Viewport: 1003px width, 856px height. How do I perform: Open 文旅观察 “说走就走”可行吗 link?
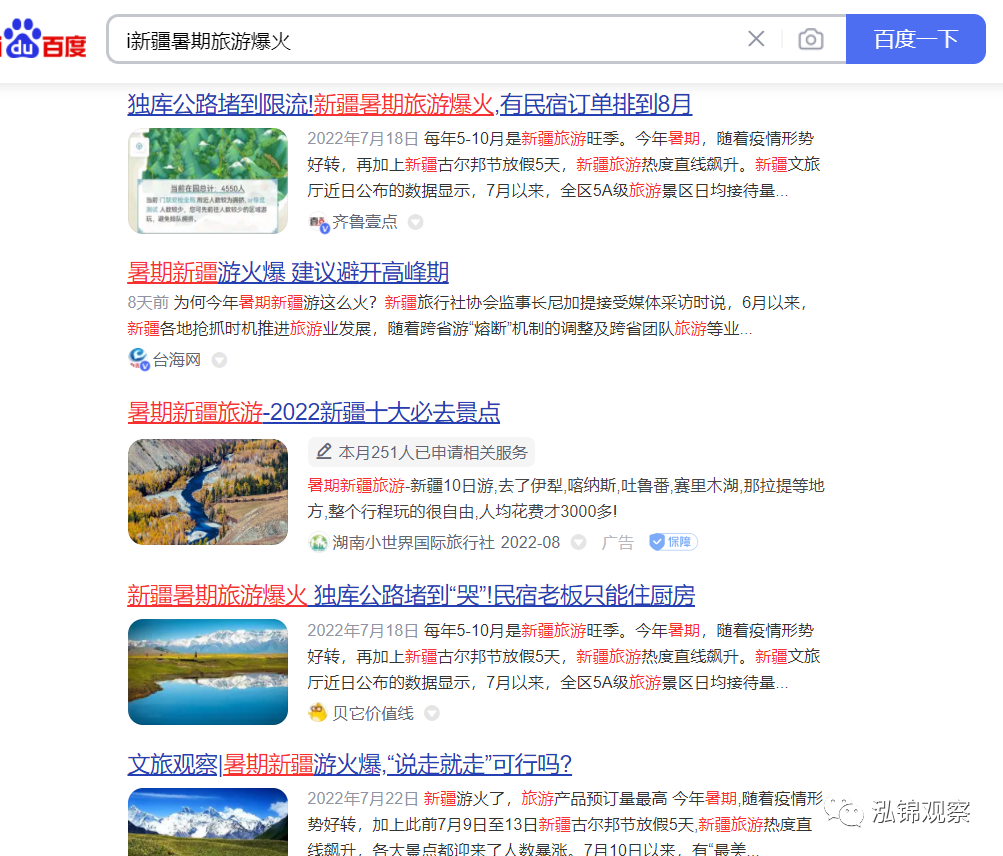click(x=349, y=765)
